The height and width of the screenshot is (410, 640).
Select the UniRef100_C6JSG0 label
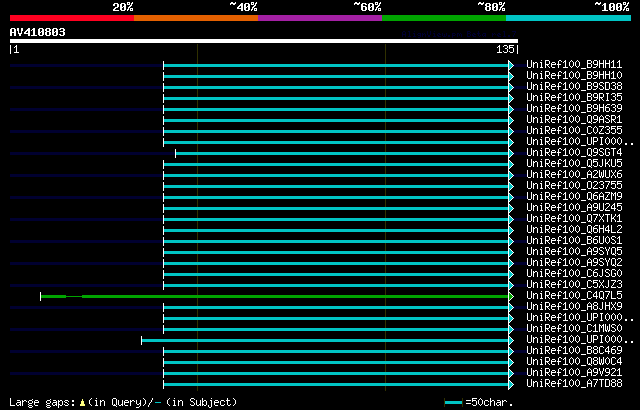point(574,274)
